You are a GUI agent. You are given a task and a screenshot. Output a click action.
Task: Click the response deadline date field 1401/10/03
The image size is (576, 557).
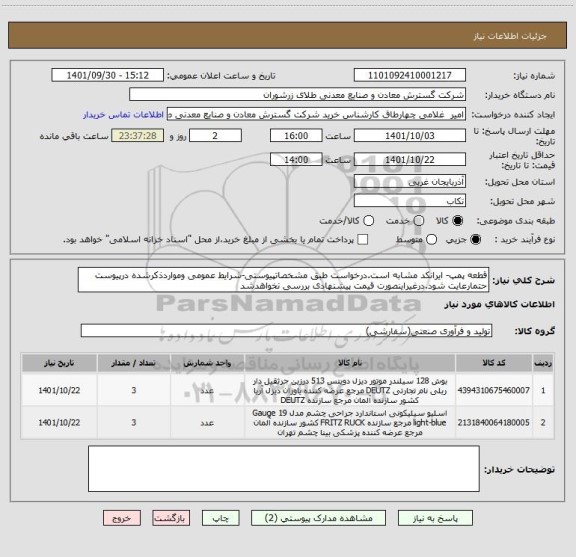[x=410, y=136]
